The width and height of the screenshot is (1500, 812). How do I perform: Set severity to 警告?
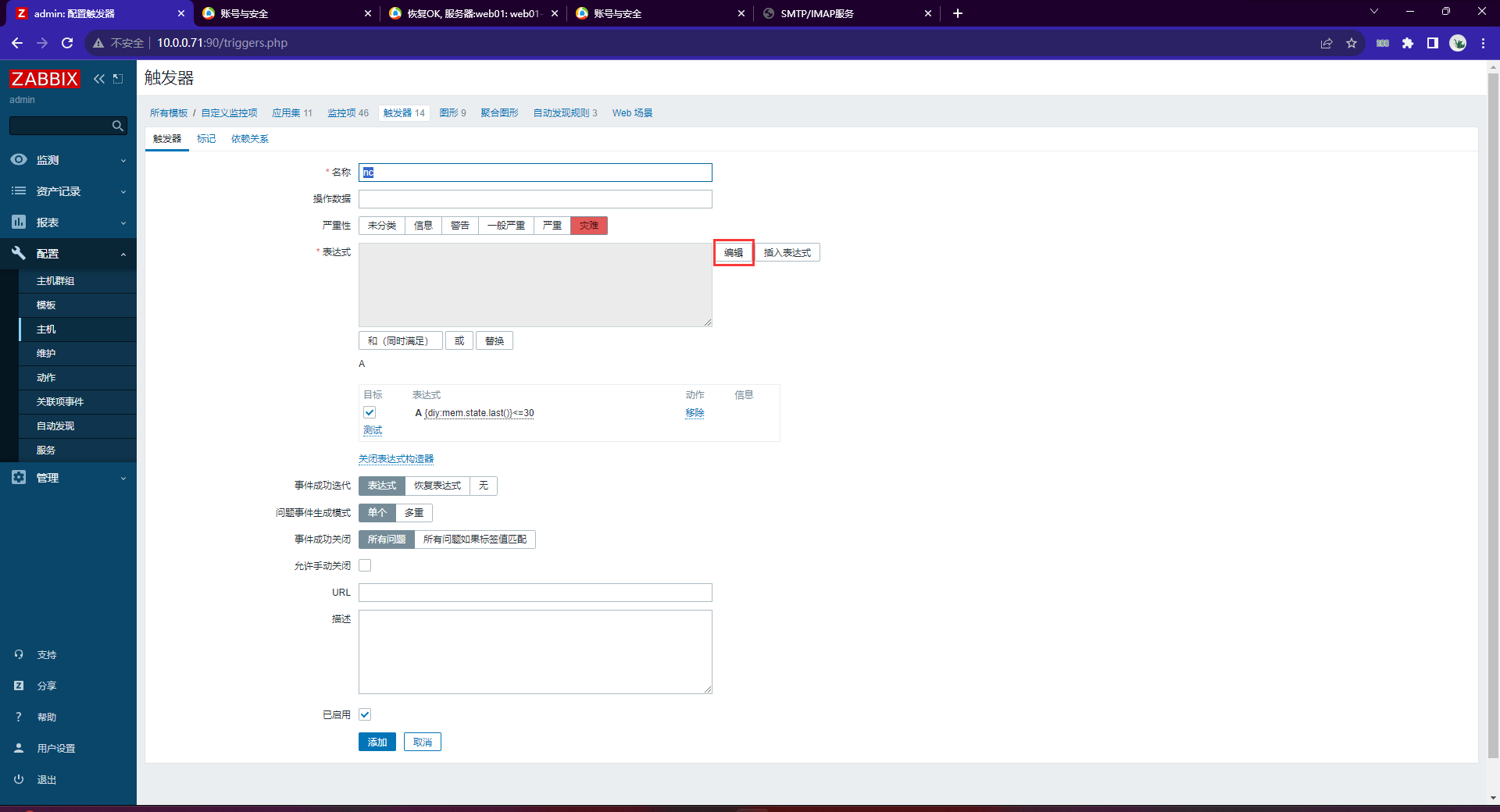point(460,226)
